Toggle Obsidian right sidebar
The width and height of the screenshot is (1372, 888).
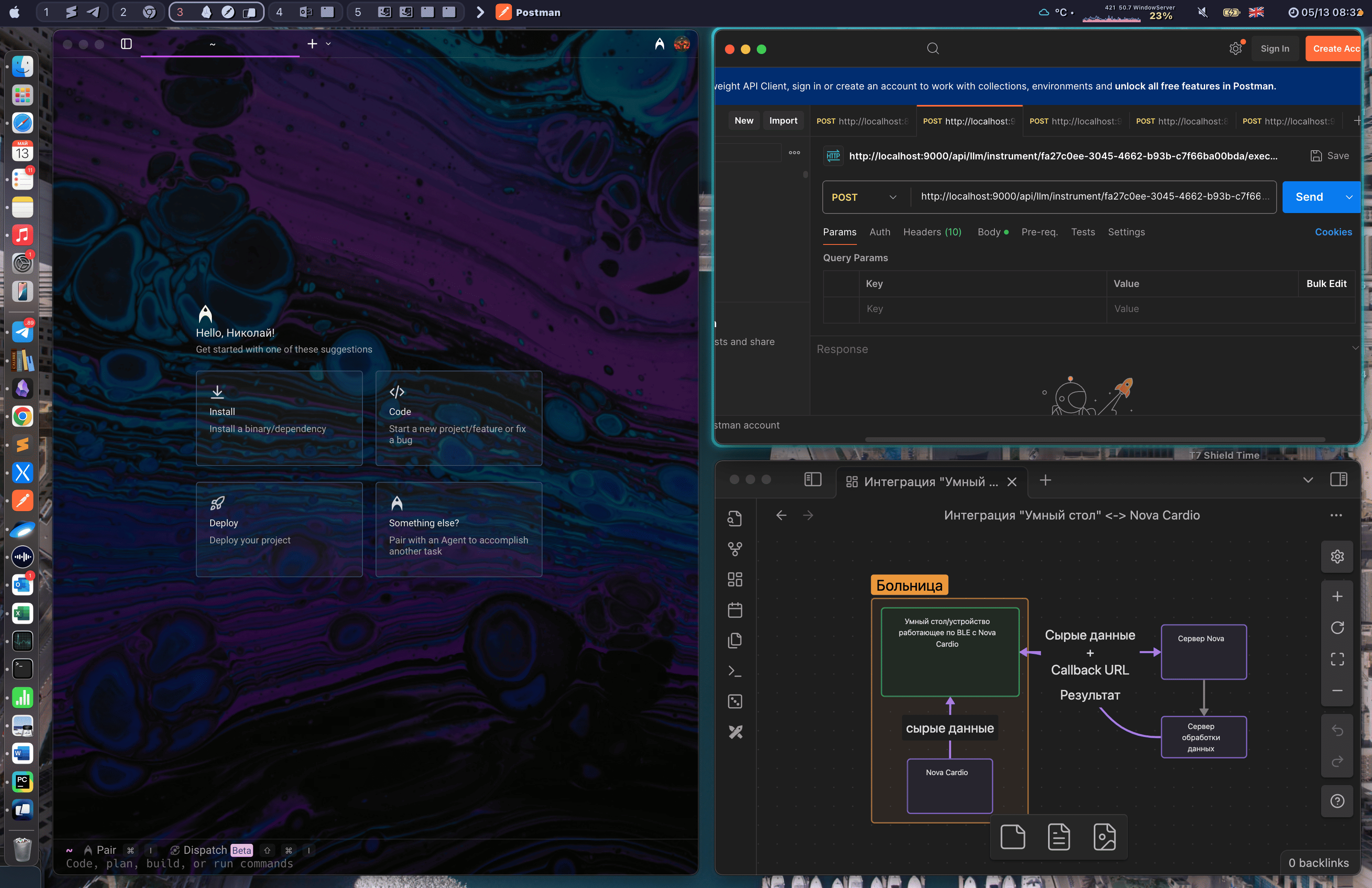point(1339,480)
